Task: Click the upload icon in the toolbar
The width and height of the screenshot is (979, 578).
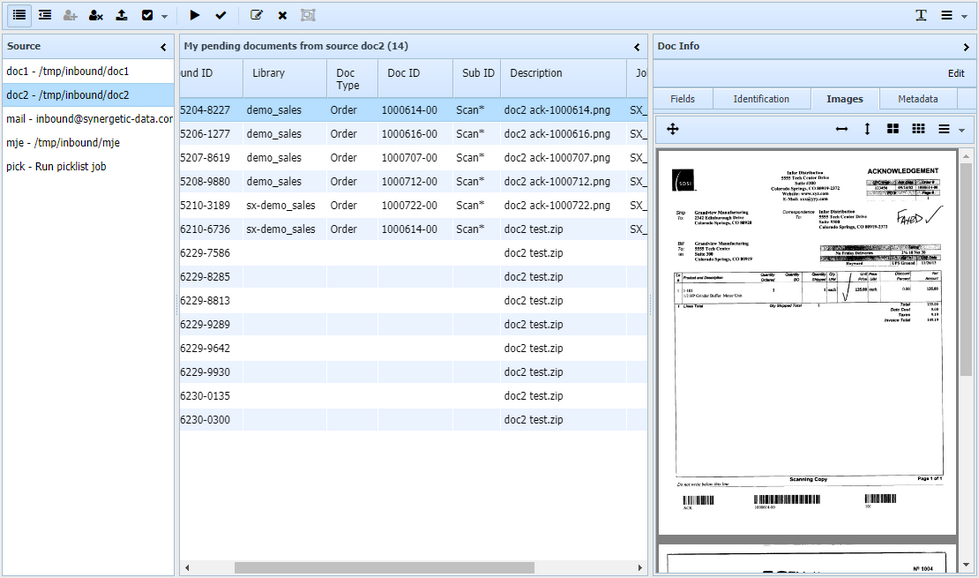Action: (121, 15)
